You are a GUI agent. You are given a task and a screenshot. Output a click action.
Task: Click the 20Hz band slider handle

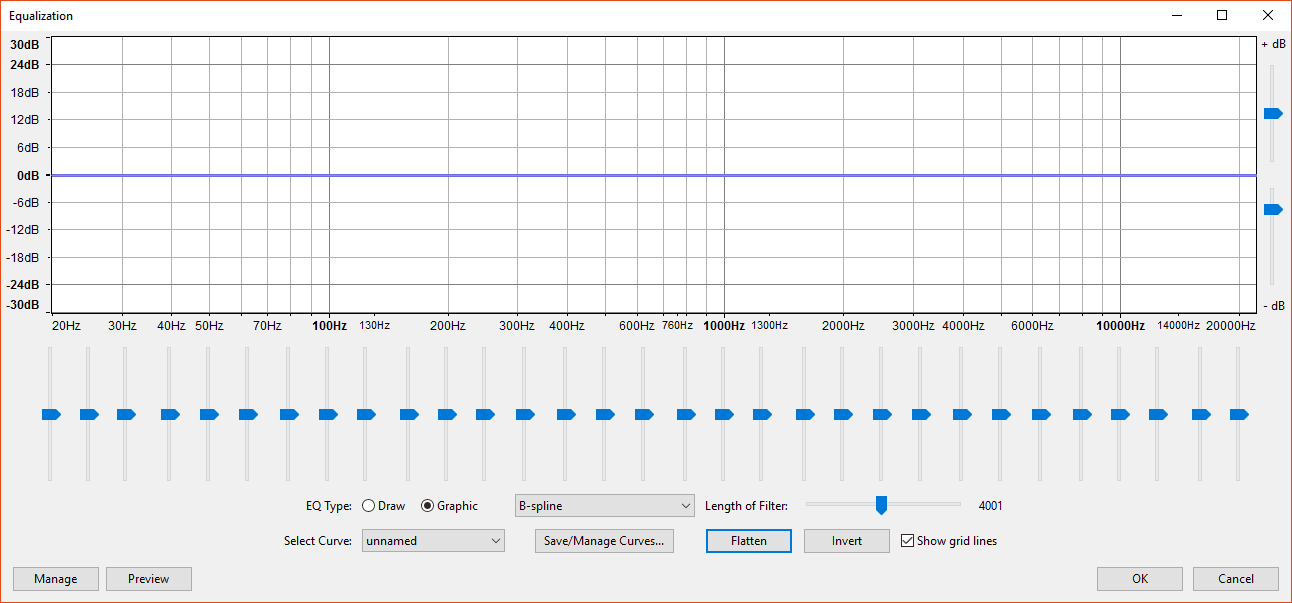[50, 414]
